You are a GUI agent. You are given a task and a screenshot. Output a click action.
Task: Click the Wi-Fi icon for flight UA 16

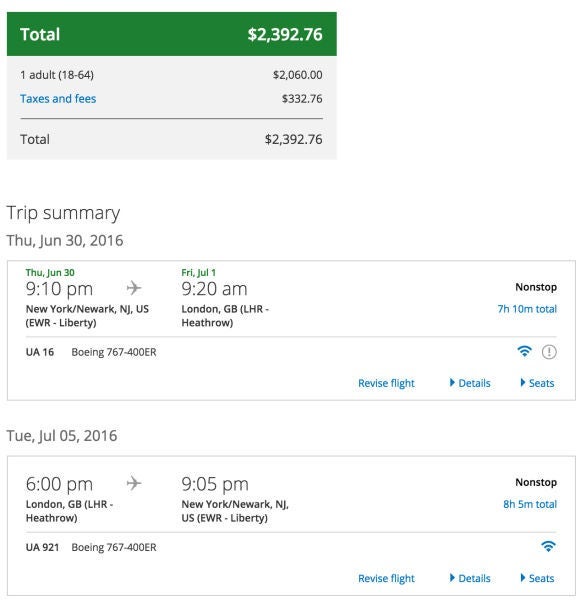[x=524, y=351]
